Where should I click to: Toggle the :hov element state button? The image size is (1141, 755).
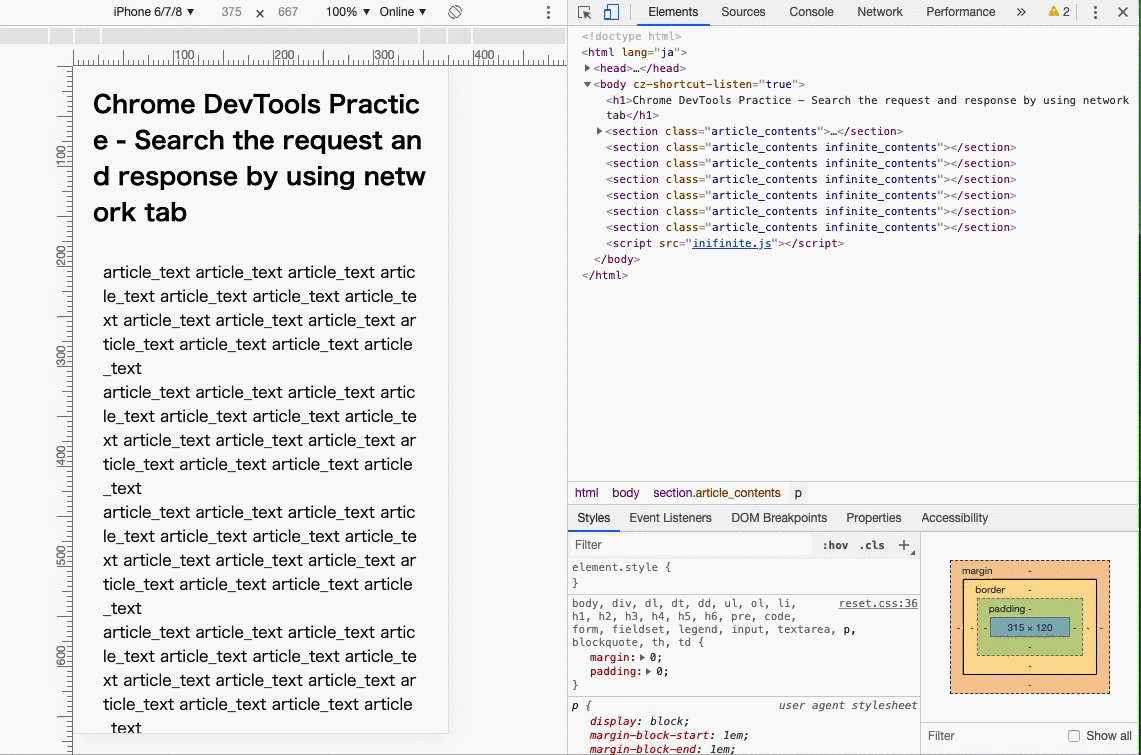(x=835, y=545)
